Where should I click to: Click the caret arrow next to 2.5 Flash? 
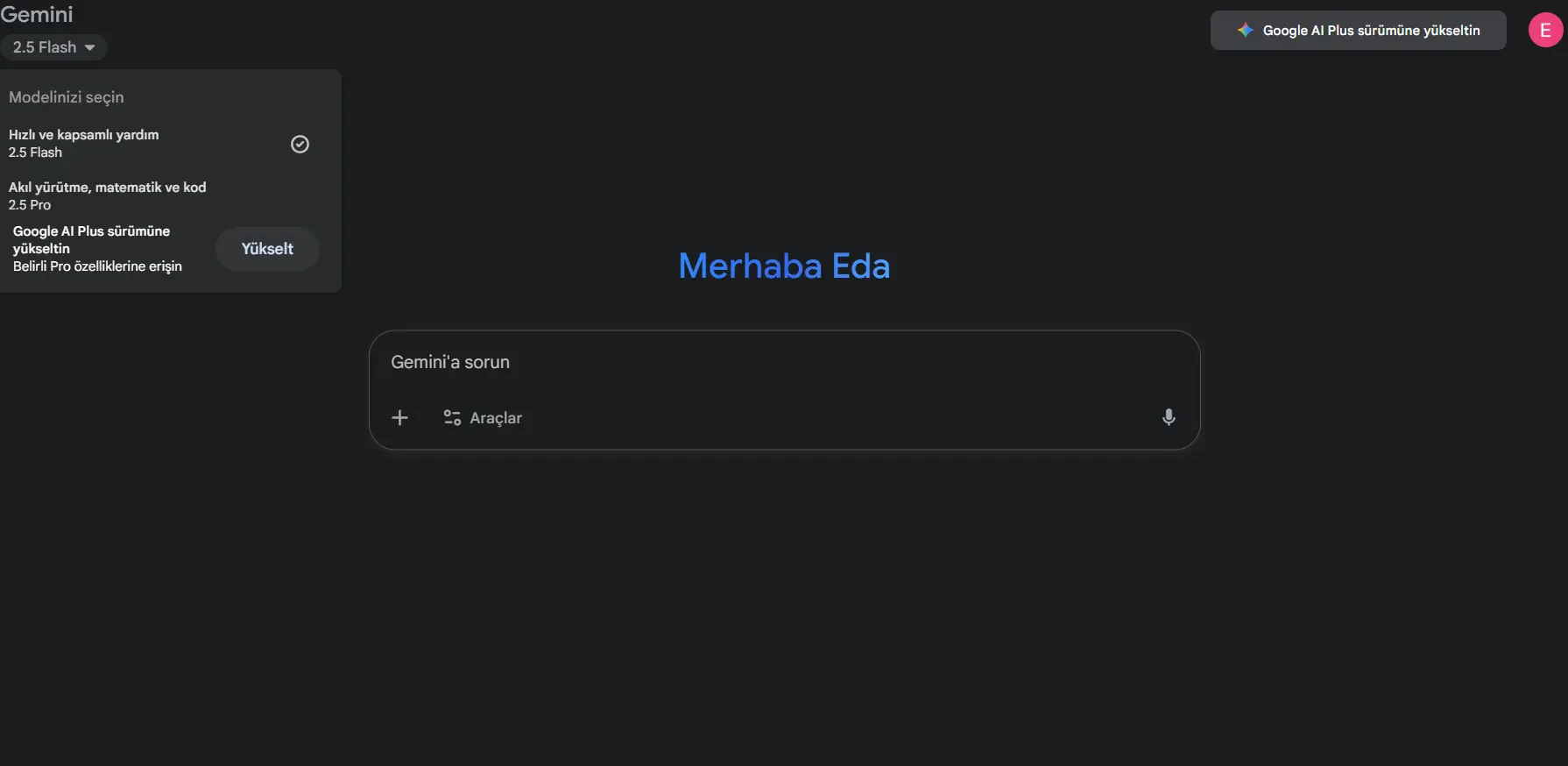point(89,47)
